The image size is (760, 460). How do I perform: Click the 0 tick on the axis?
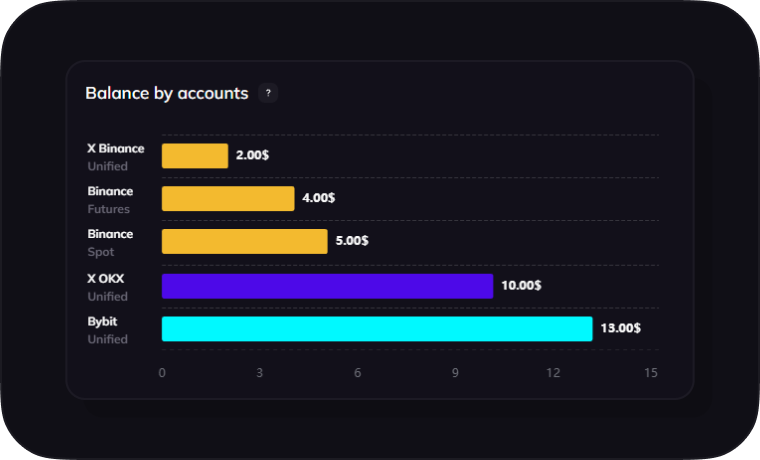(162, 373)
